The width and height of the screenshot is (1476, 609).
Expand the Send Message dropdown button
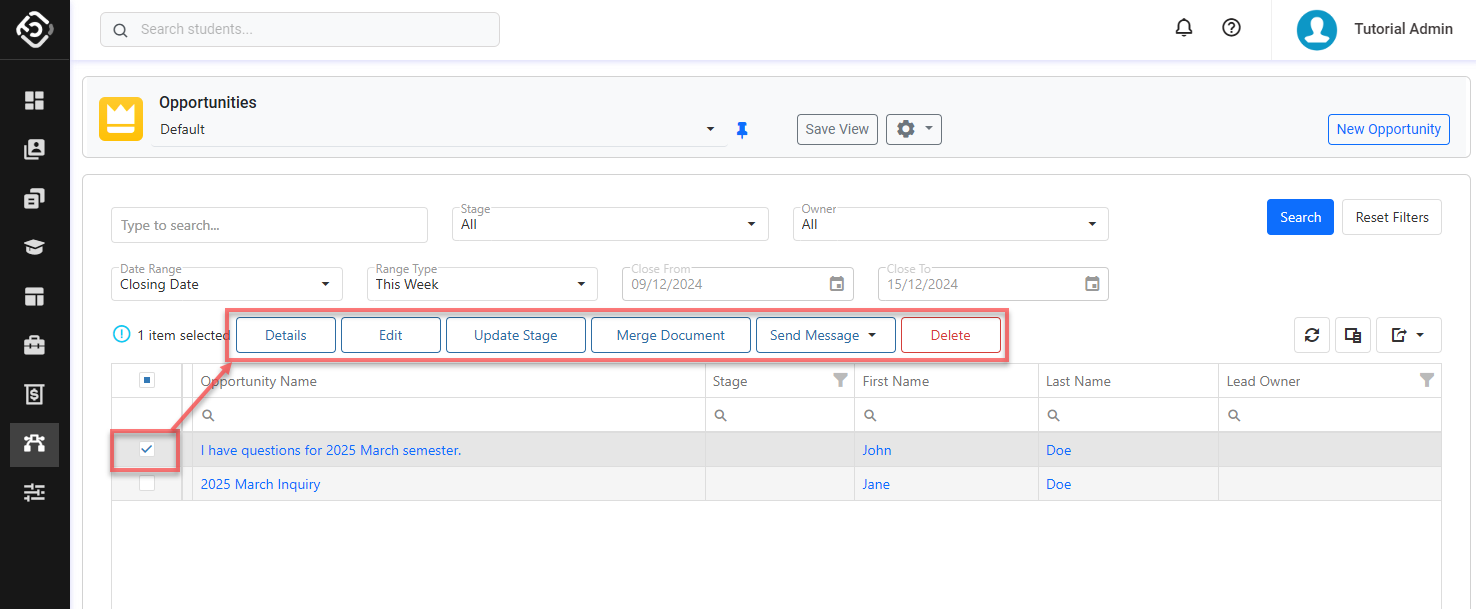coord(825,335)
